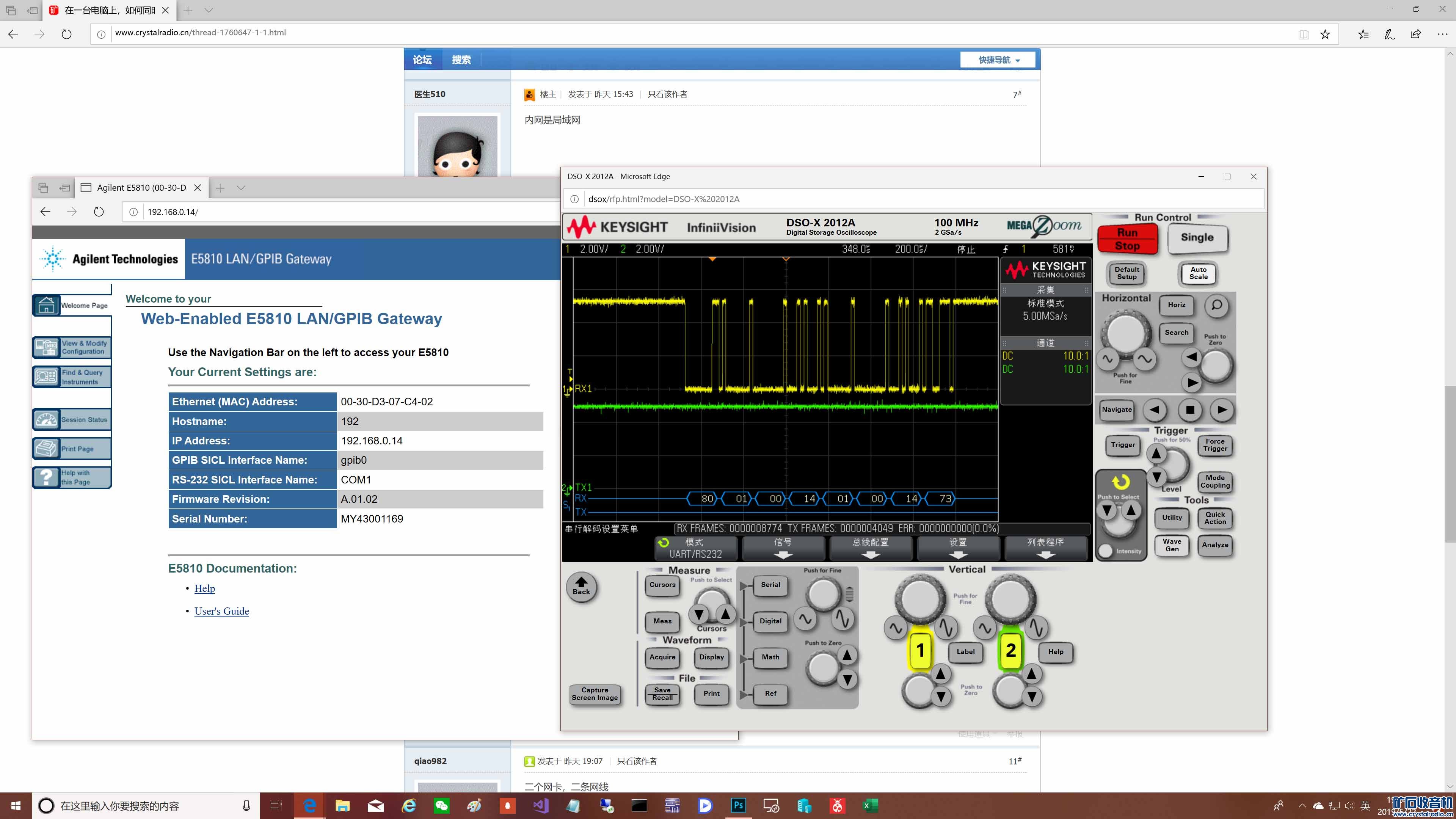Open the 模式 UART/RS232 softkey

[696, 548]
